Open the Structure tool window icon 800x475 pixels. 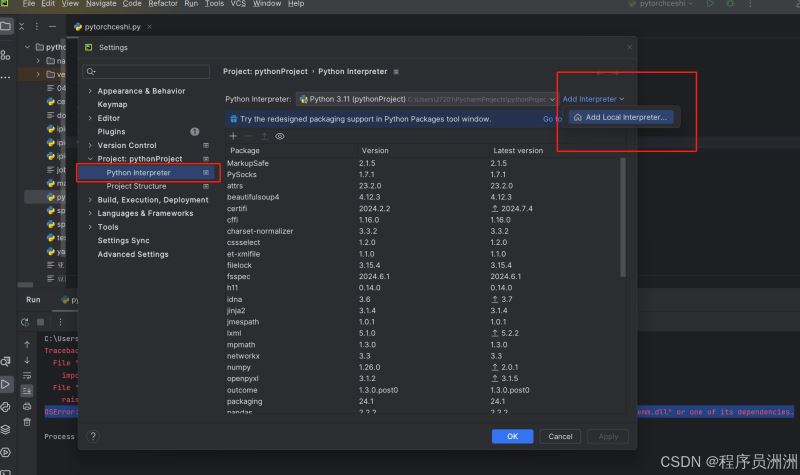tap(6, 55)
